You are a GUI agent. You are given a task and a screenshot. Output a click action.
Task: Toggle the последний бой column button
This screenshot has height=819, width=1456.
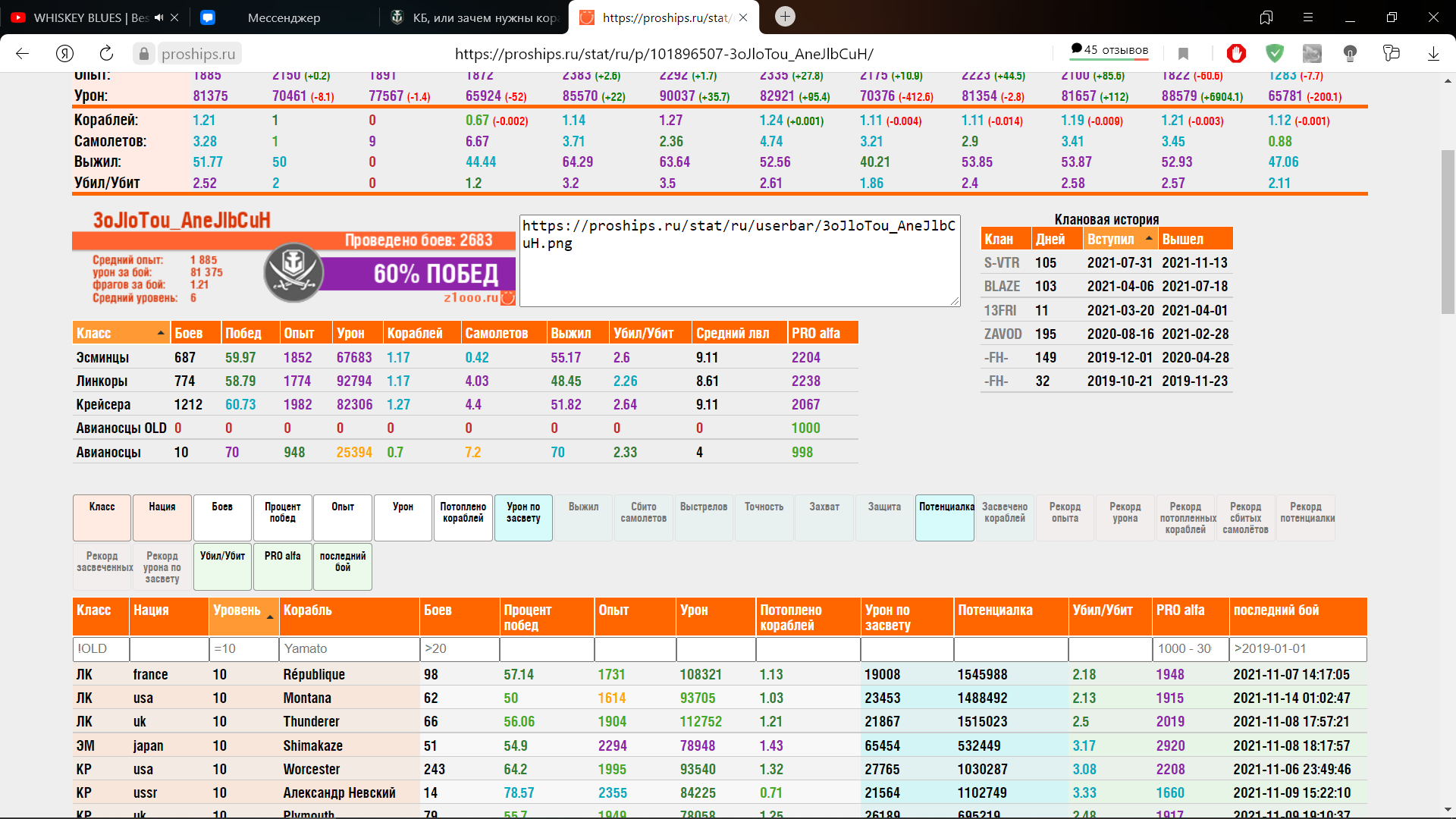coord(343,566)
